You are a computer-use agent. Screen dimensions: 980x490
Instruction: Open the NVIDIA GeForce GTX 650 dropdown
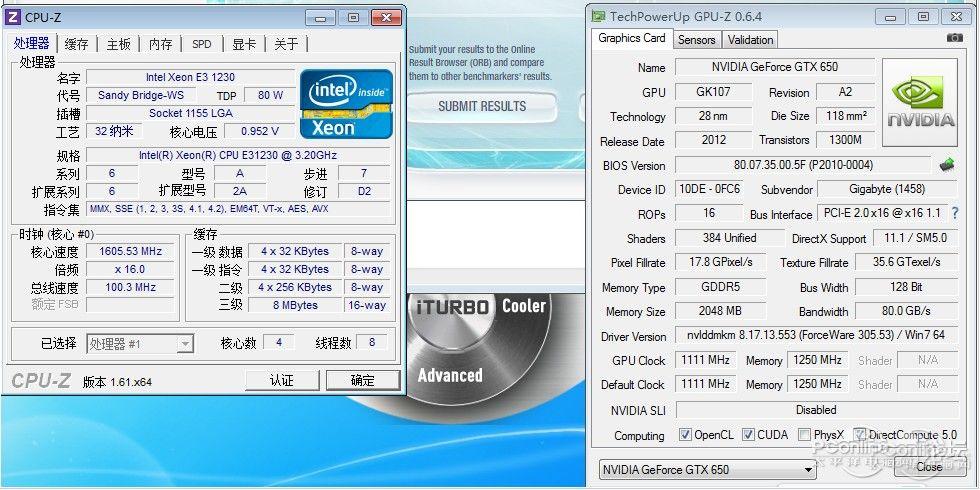[707, 469]
